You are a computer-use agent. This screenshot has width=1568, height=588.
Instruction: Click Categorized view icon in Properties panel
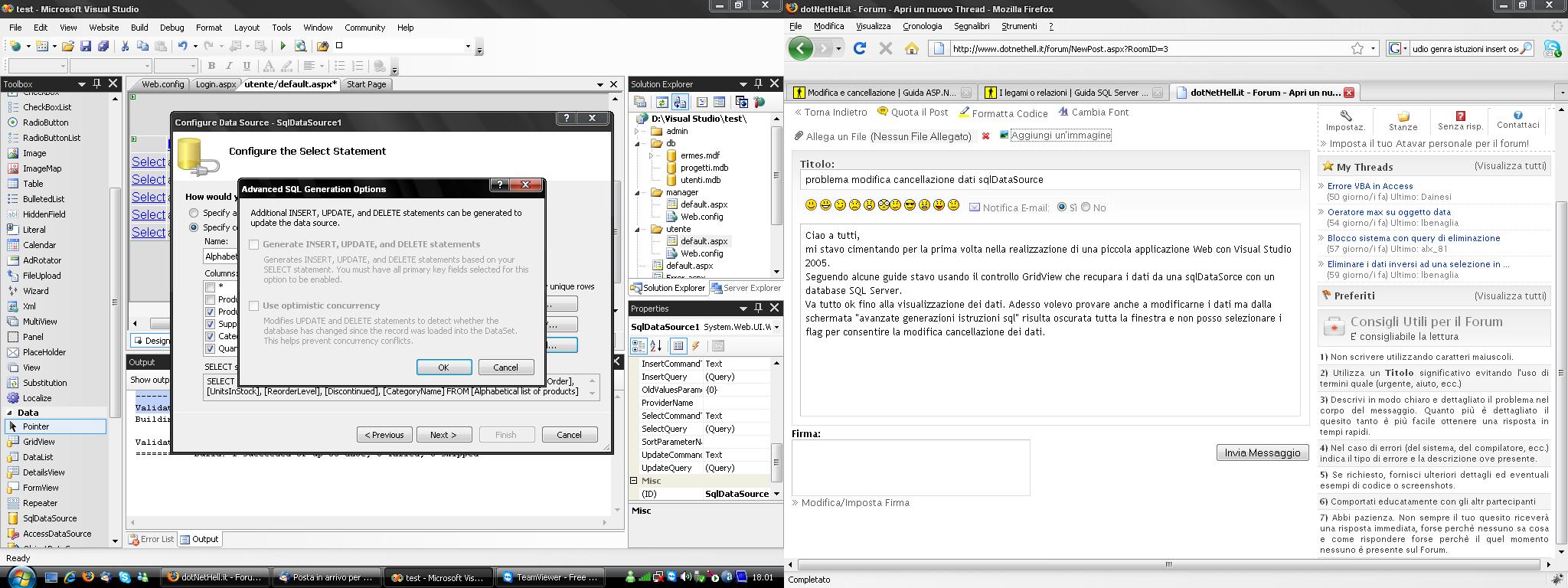coord(639,346)
